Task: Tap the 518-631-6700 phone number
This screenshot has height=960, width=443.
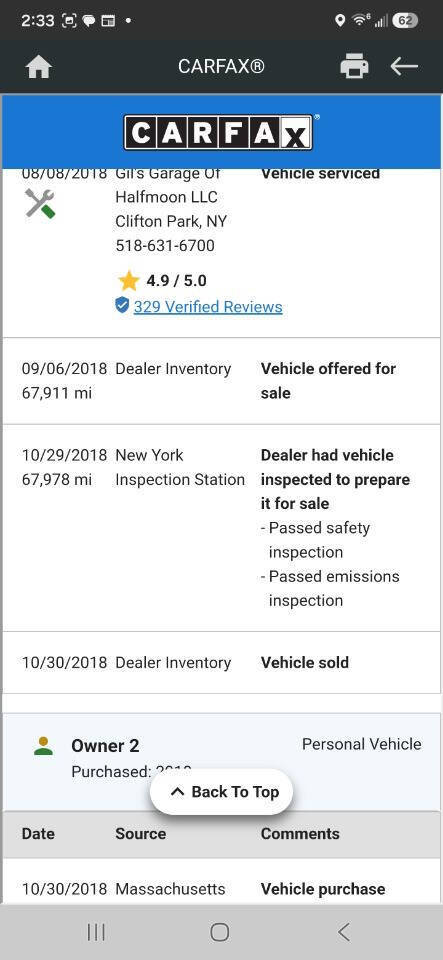Action: point(165,246)
